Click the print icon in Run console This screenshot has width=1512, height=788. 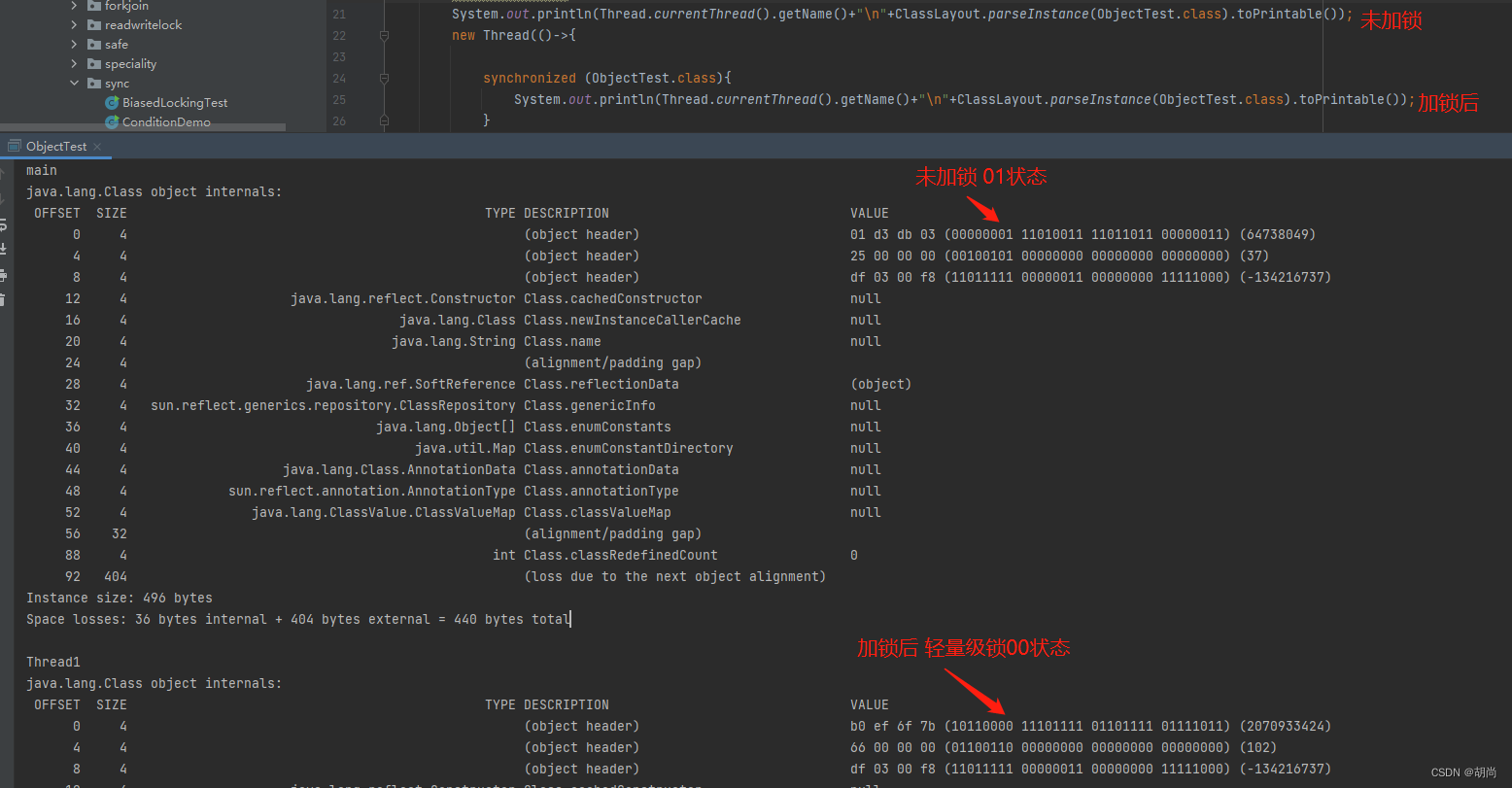tap(3, 275)
